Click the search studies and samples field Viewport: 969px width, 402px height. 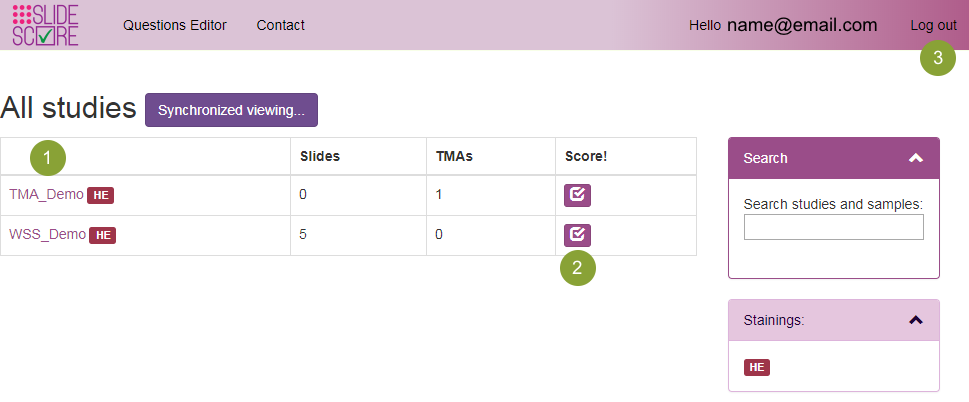[x=833, y=227]
